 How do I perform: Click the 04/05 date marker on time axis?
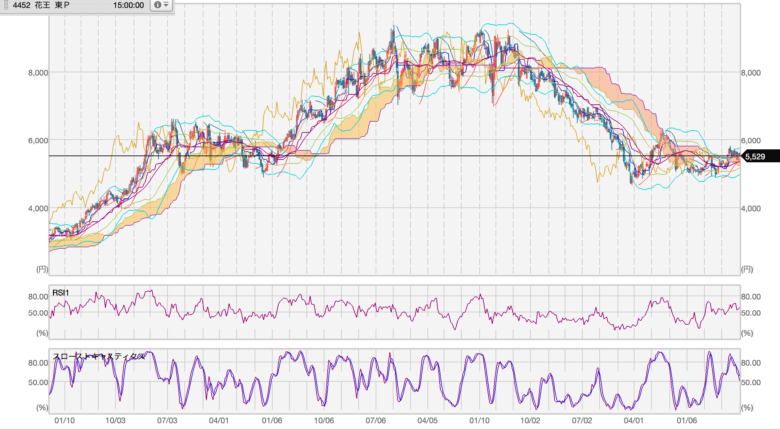428,422
